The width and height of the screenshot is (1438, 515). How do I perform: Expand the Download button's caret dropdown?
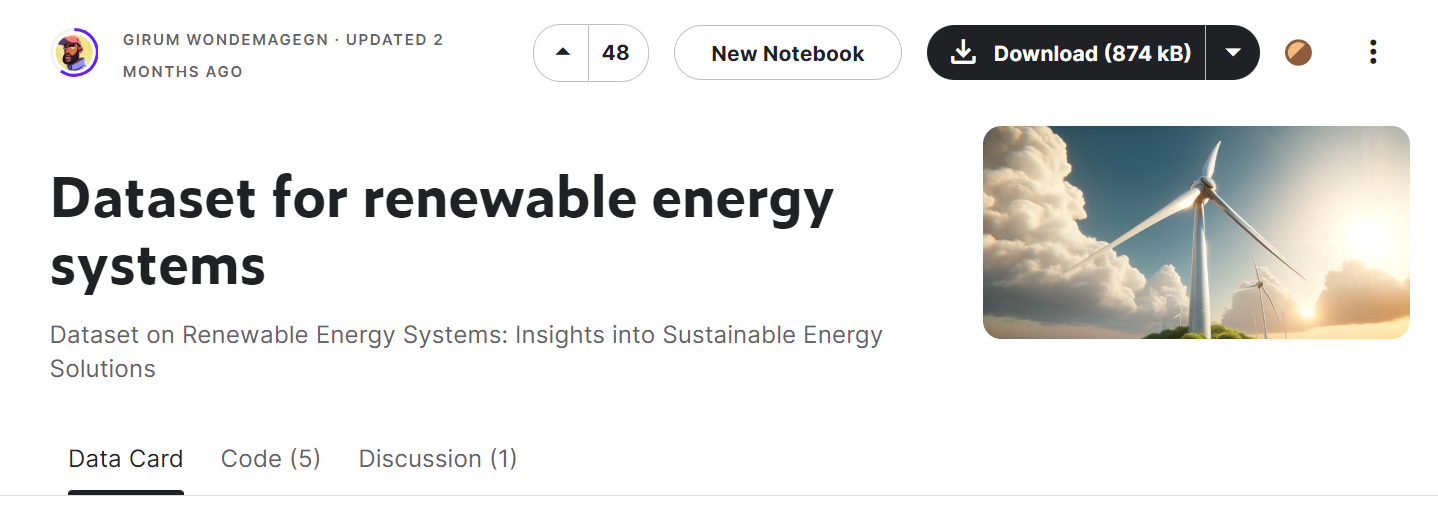(1233, 53)
